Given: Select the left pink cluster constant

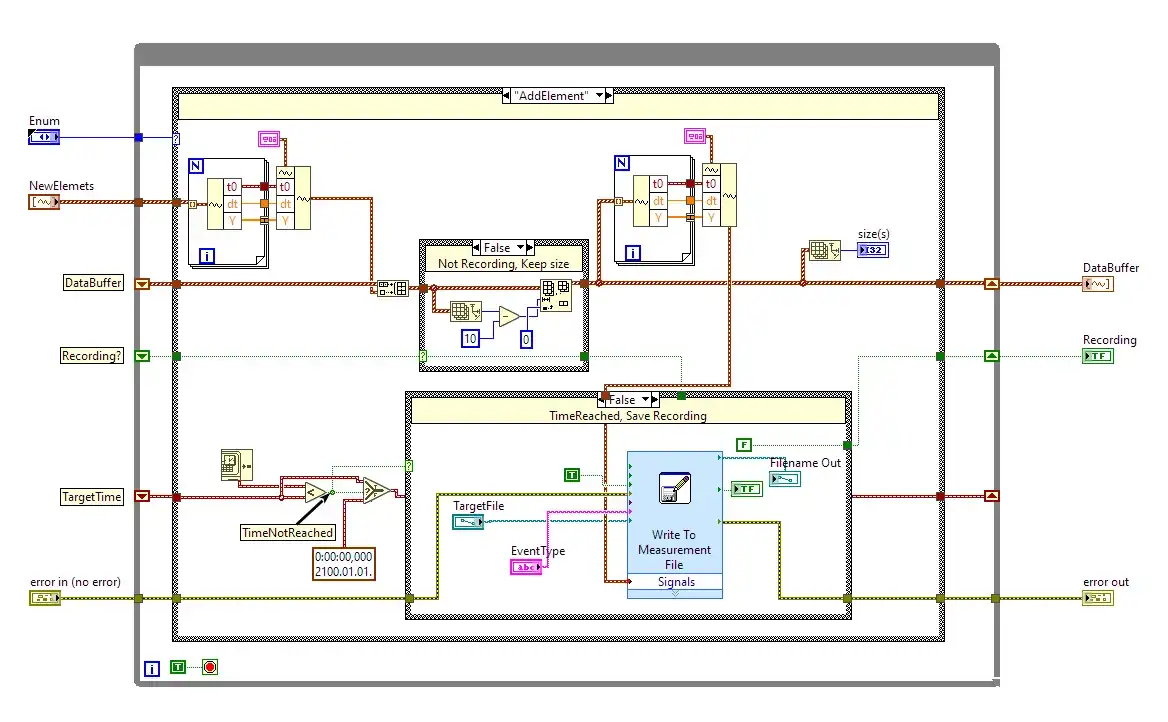Looking at the screenshot, I should tap(269, 139).
